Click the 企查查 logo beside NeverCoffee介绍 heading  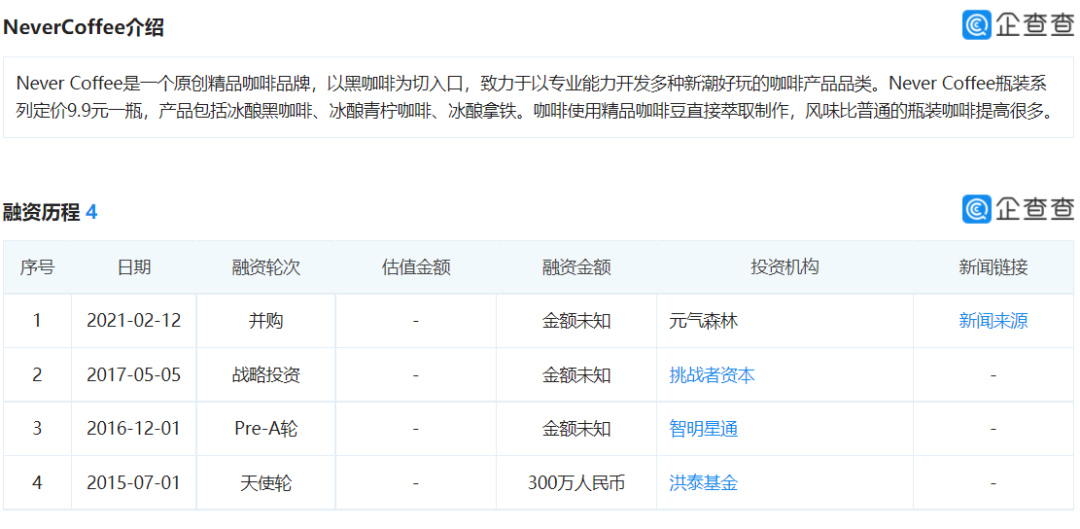1018,25
